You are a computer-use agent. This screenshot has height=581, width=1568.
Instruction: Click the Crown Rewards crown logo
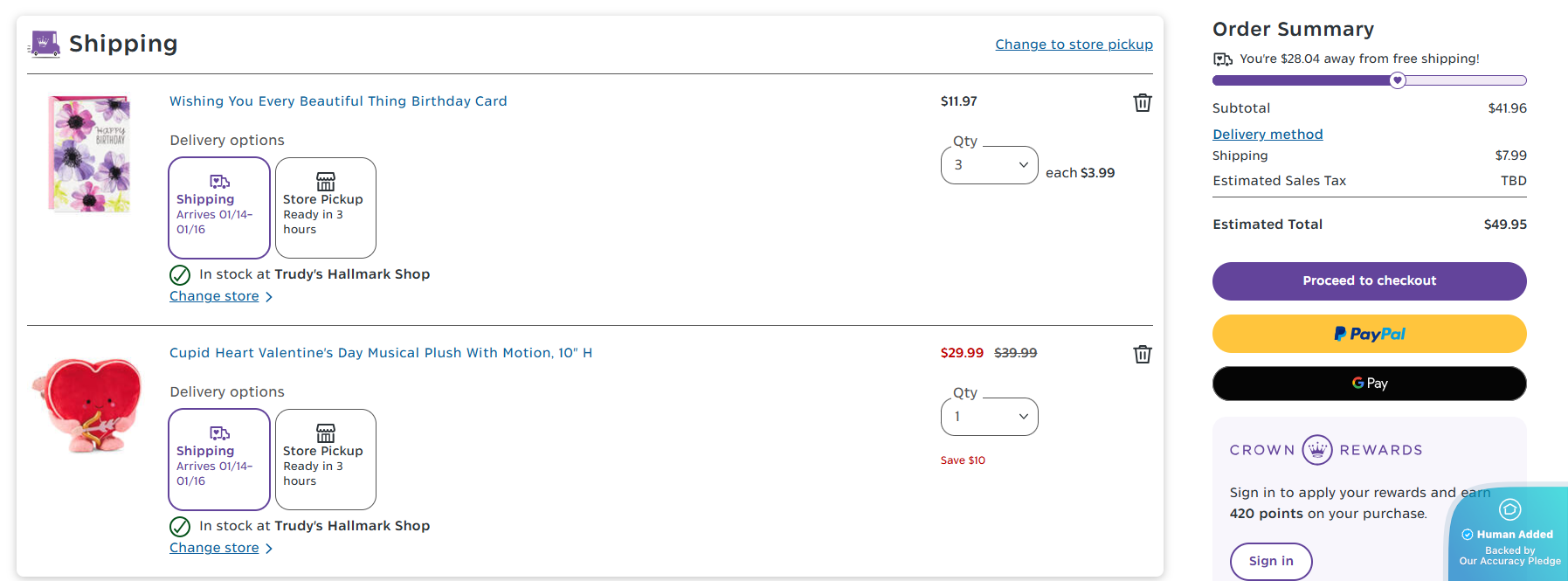coord(1316,450)
